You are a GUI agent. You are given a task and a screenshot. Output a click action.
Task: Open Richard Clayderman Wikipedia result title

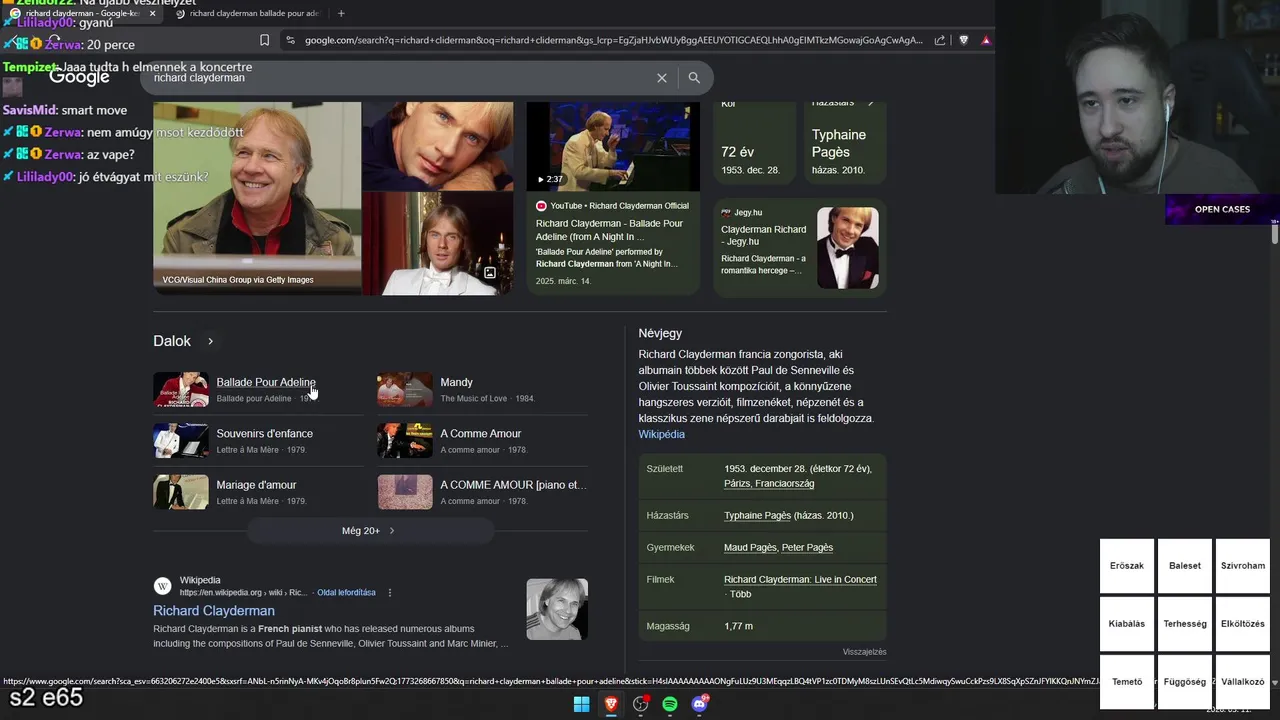(x=214, y=611)
